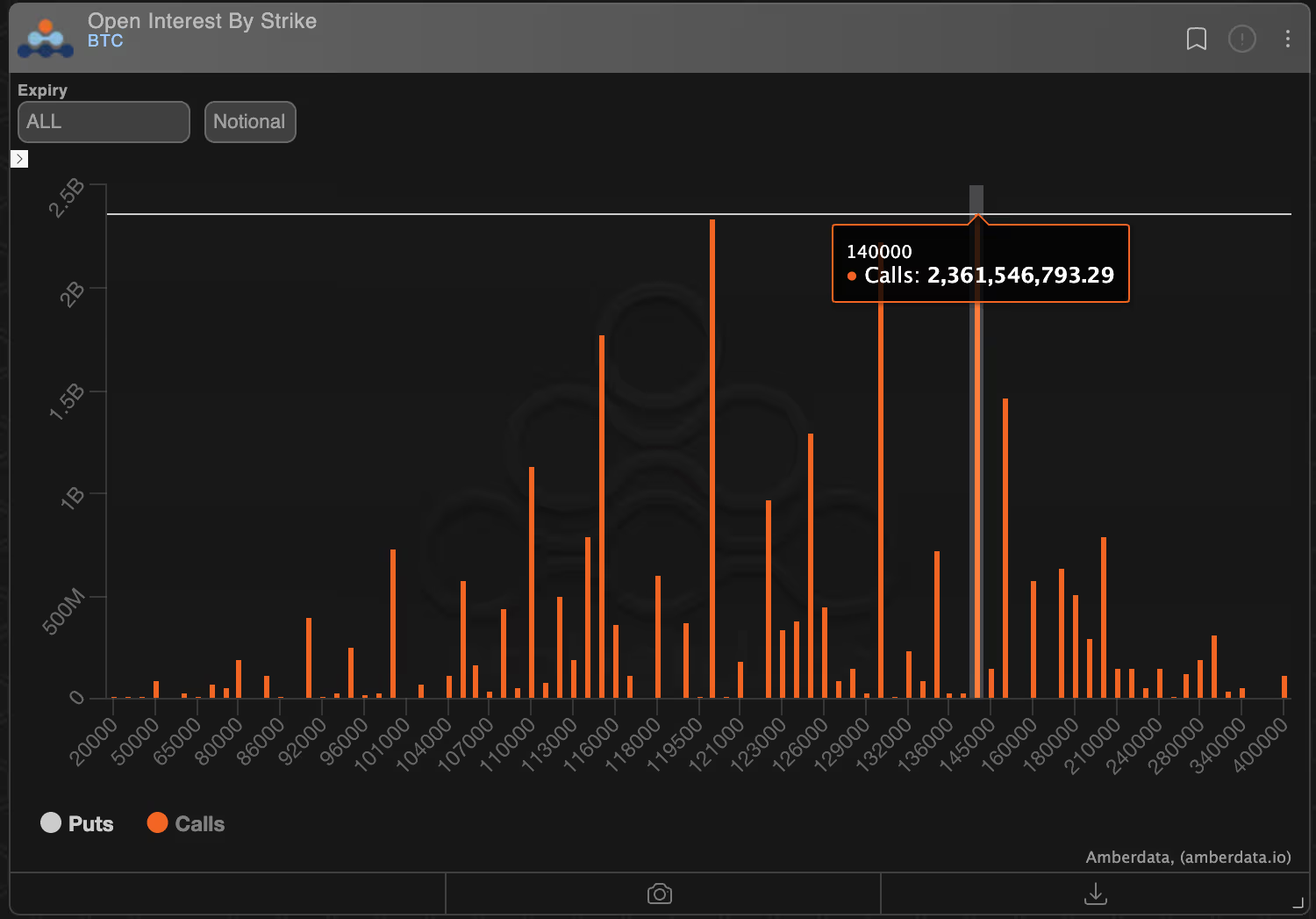Click the 140000 Calls tooltip box

pos(980,263)
